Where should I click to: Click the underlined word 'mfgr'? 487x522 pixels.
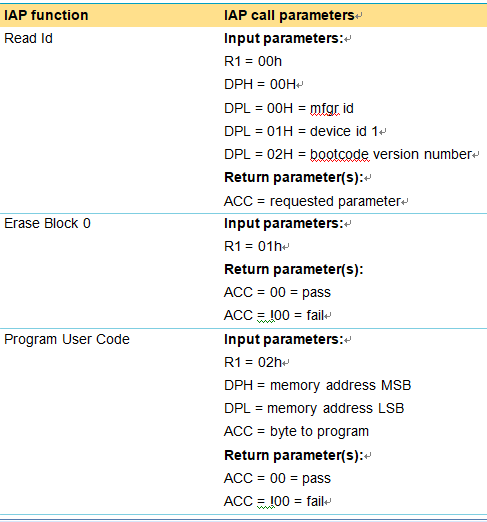pyautogui.click(x=325, y=109)
